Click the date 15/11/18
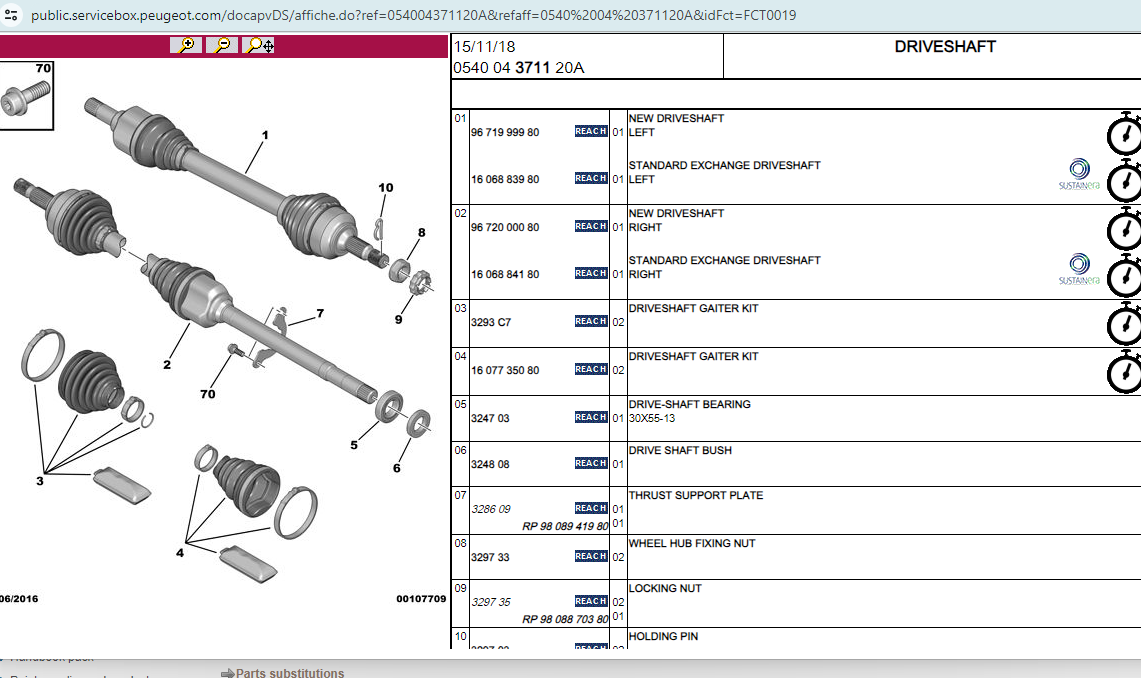 [485, 47]
